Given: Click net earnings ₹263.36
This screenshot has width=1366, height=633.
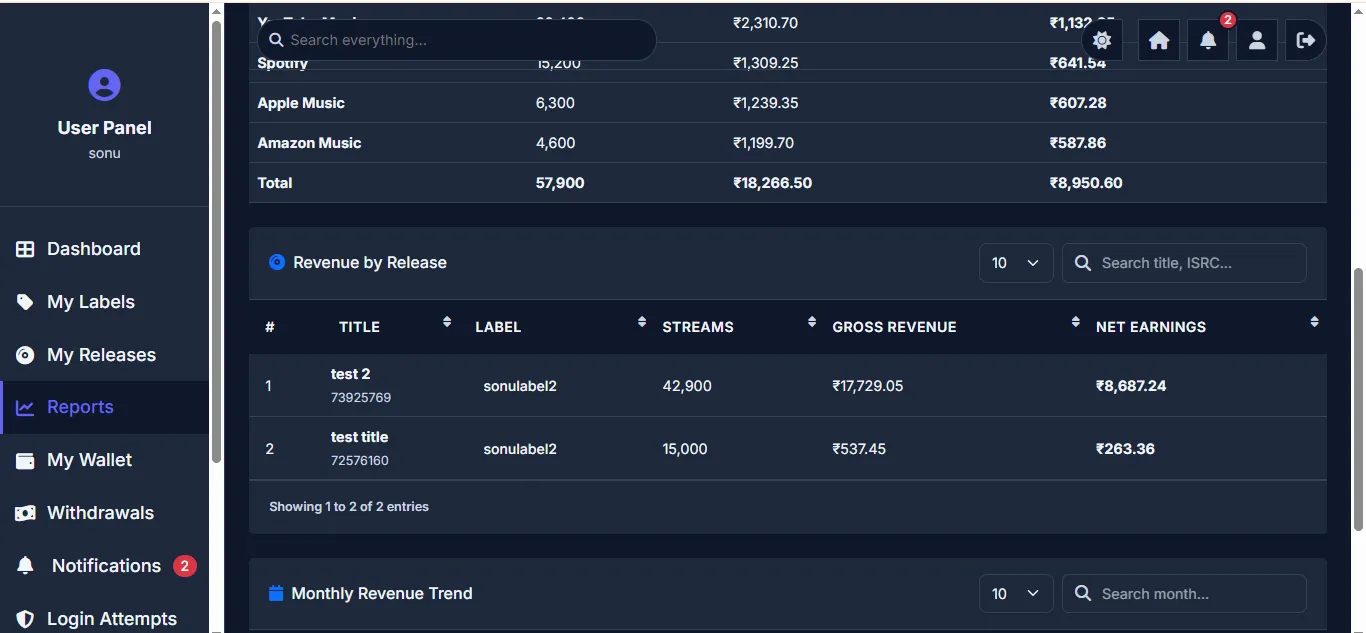Looking at the screenshot, I should pyautogui.click(x=1125, y=449).
